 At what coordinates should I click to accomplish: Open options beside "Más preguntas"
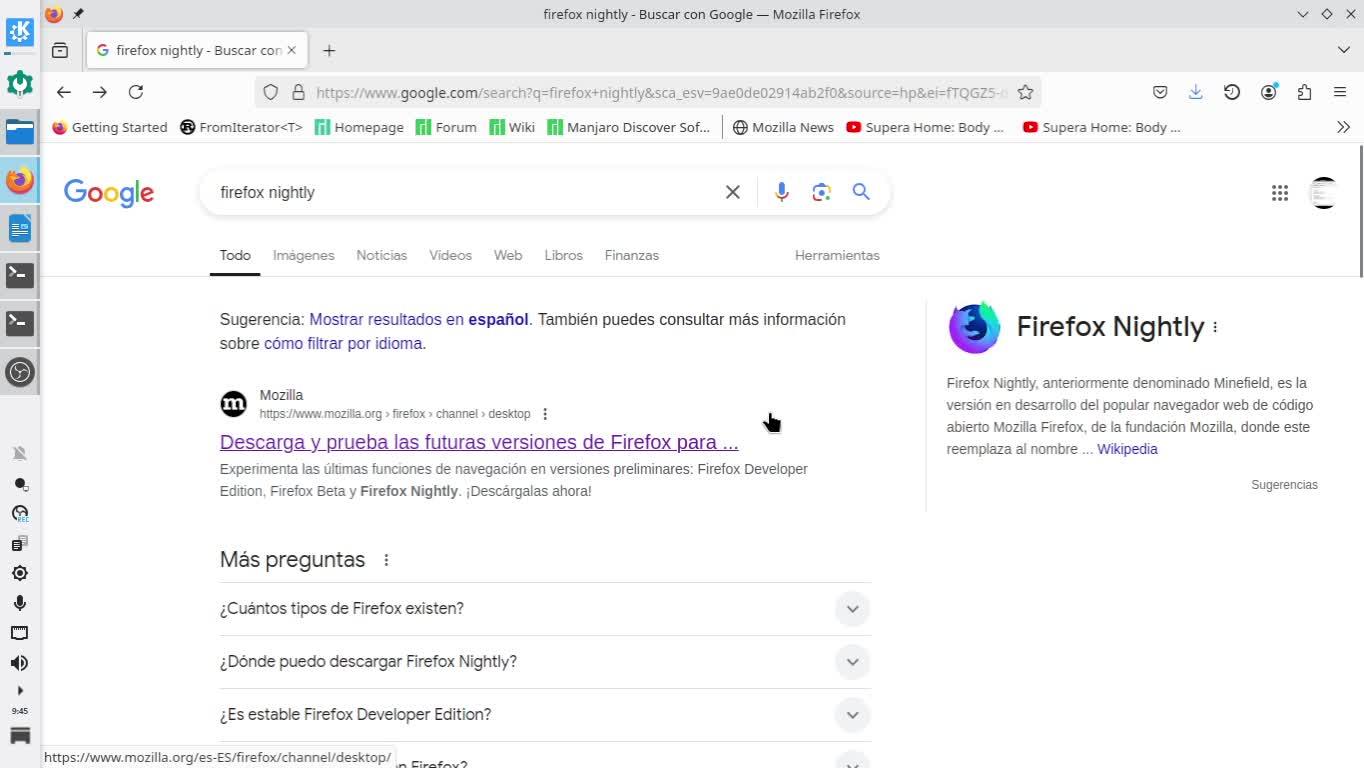(x=386, y=560)
